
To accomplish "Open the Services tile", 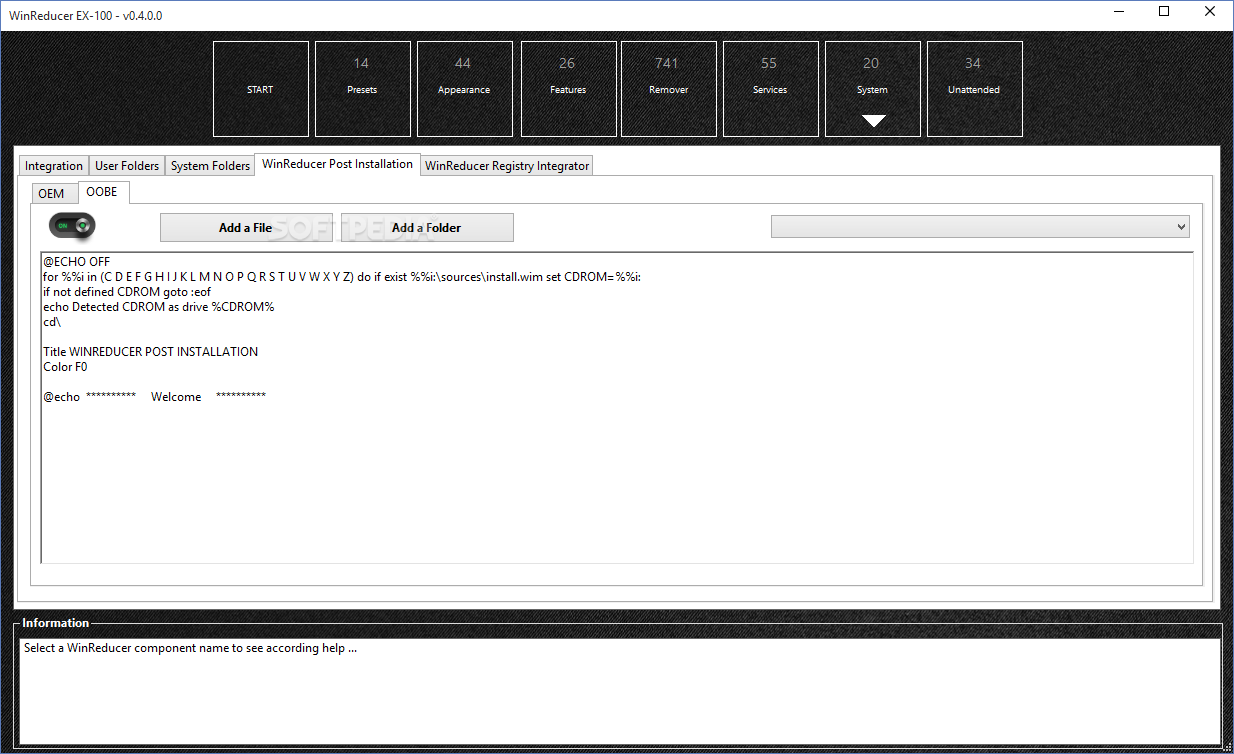I will pos(770,89).
